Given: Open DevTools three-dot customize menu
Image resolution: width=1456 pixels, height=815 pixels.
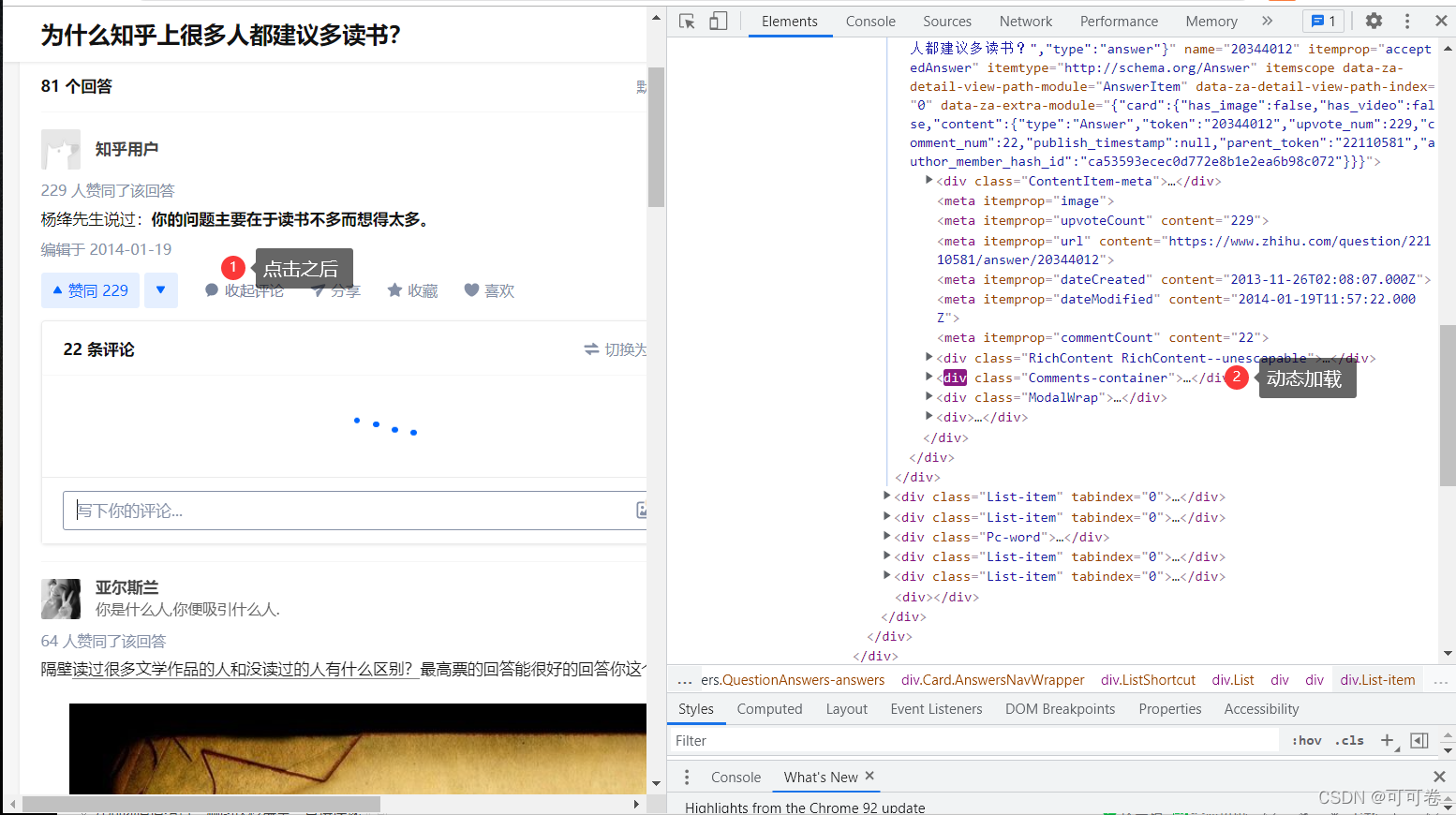Looking at the screenshot, I should [1406, 21].
